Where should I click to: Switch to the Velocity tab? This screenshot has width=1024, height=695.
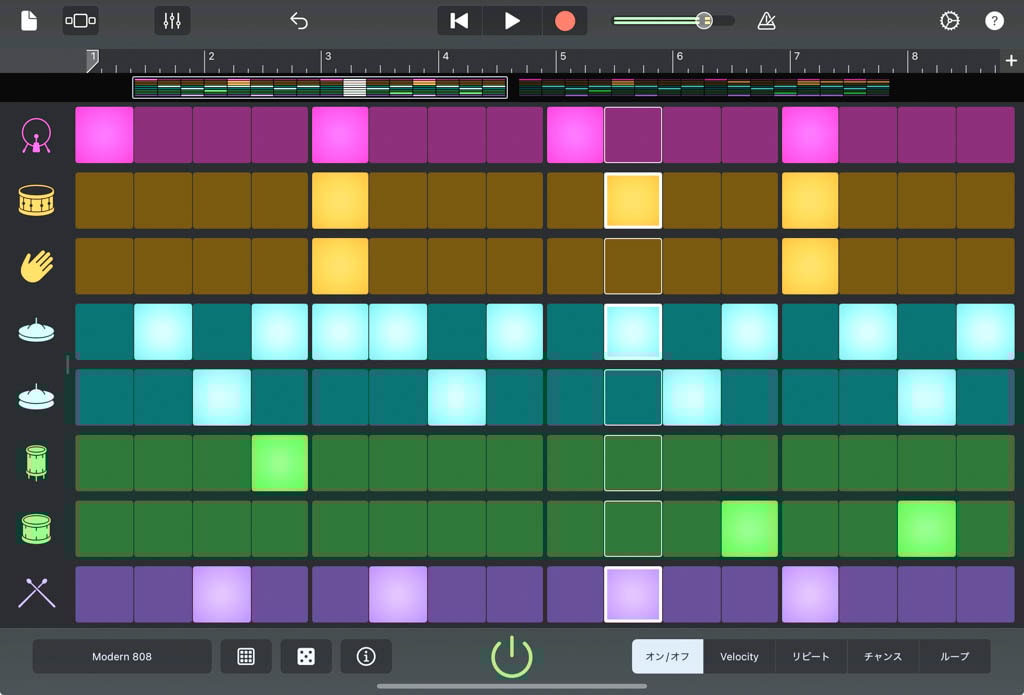739,657
